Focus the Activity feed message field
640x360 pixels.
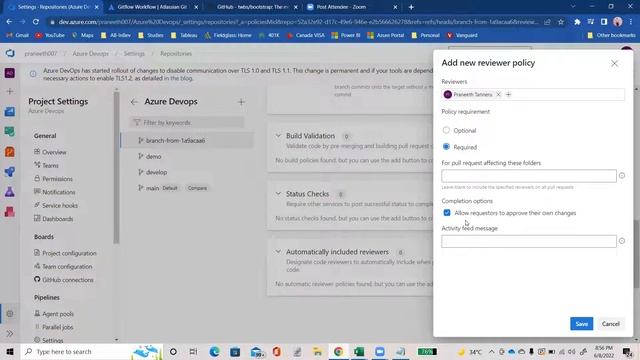pos(529,241)
